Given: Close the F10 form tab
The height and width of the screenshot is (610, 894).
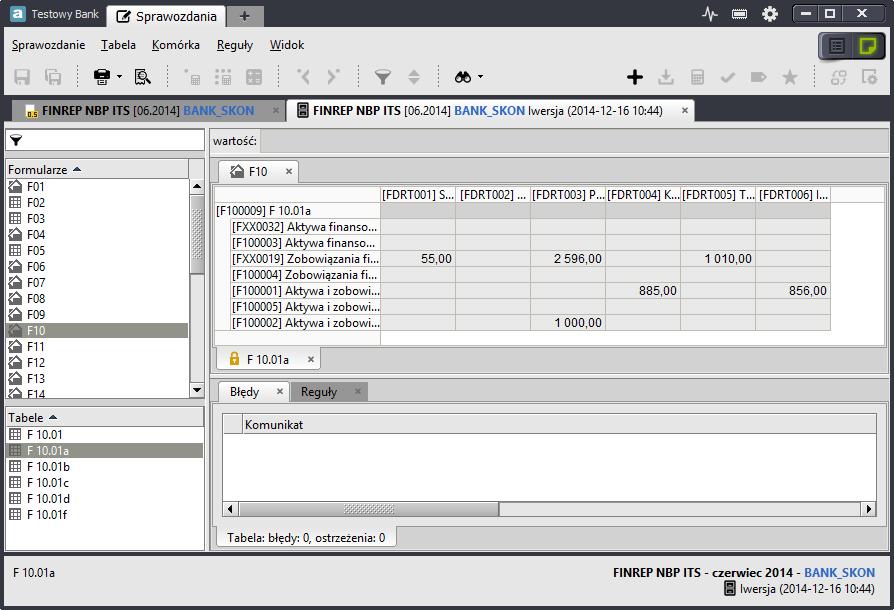Looking at the screenshot, I should point(289,171).
